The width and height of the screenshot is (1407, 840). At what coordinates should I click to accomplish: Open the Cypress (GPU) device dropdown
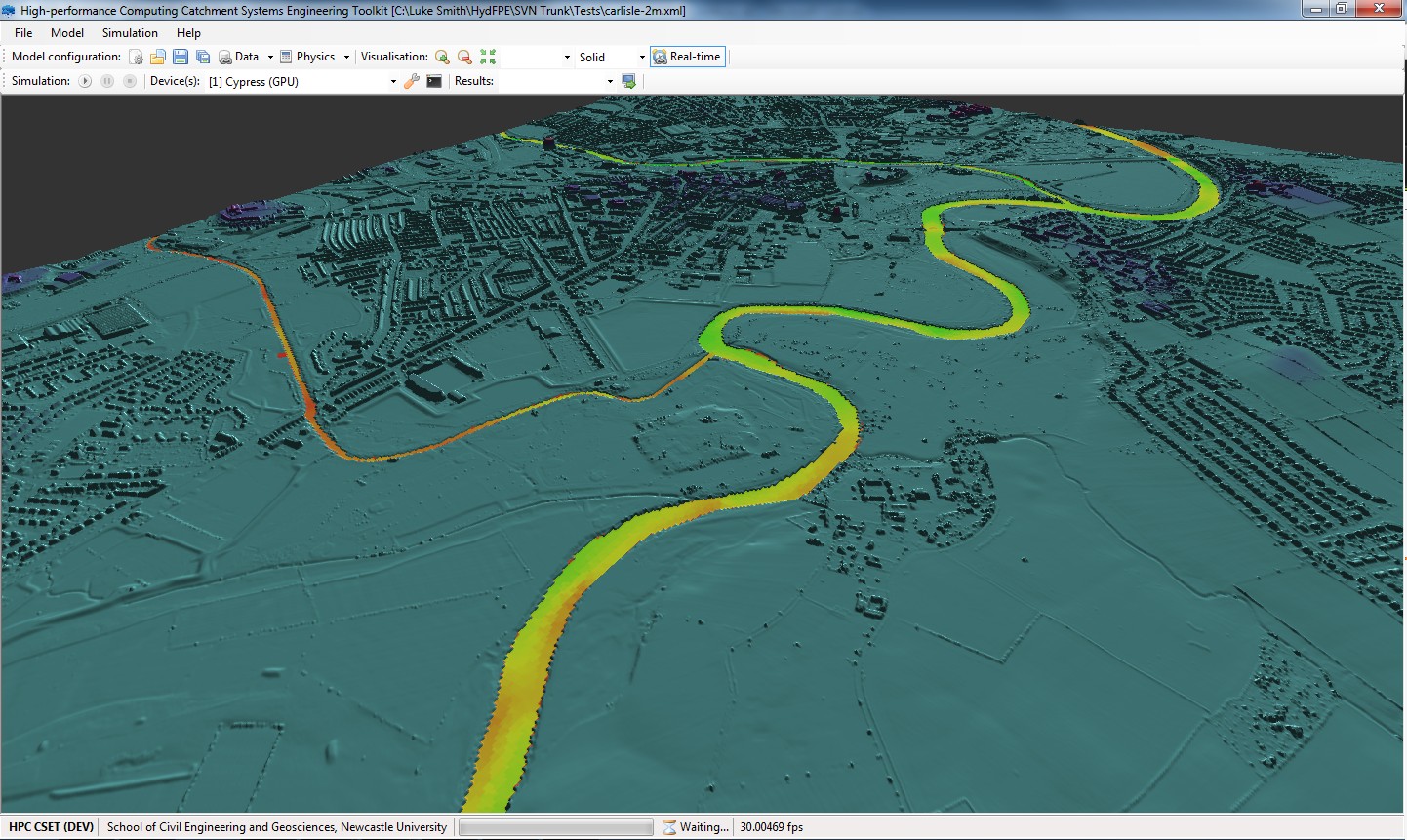point(393,82)
